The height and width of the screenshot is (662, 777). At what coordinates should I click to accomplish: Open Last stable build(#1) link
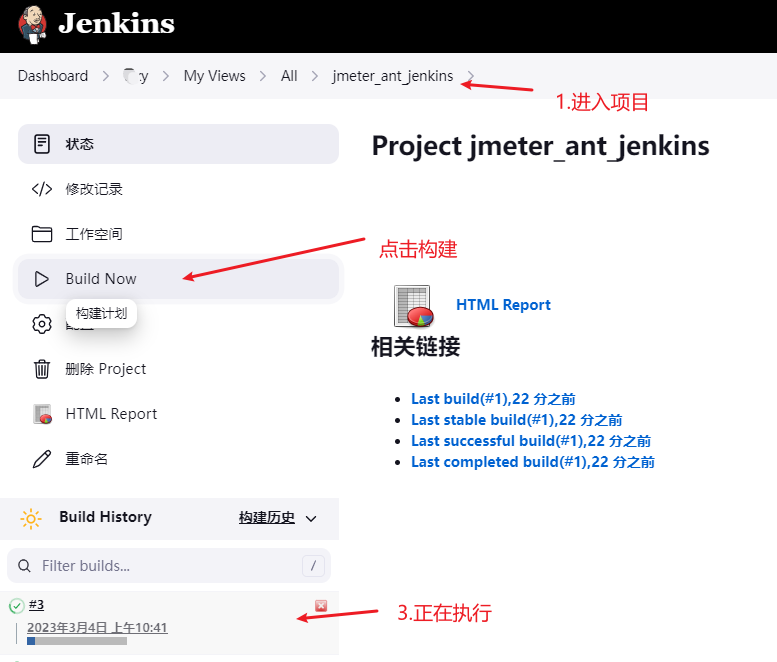516,420
